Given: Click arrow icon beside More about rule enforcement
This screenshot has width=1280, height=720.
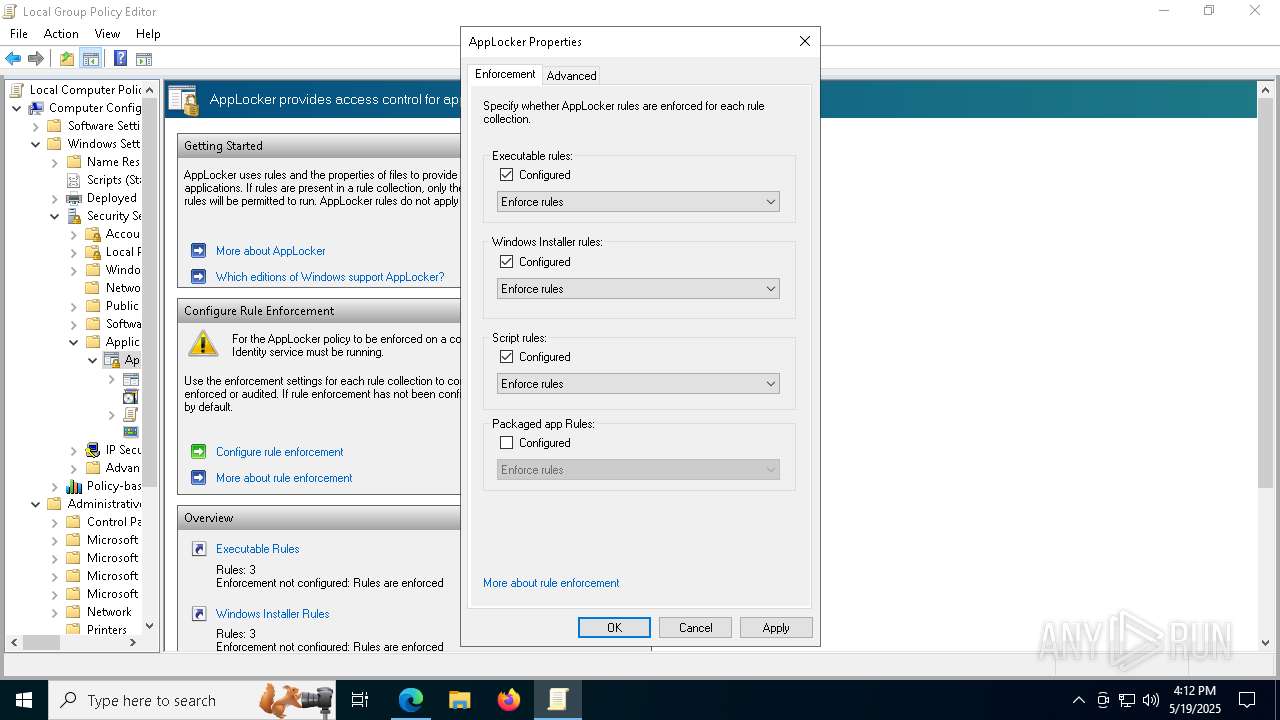Looking at the screenshot, I should click(198, 478).
